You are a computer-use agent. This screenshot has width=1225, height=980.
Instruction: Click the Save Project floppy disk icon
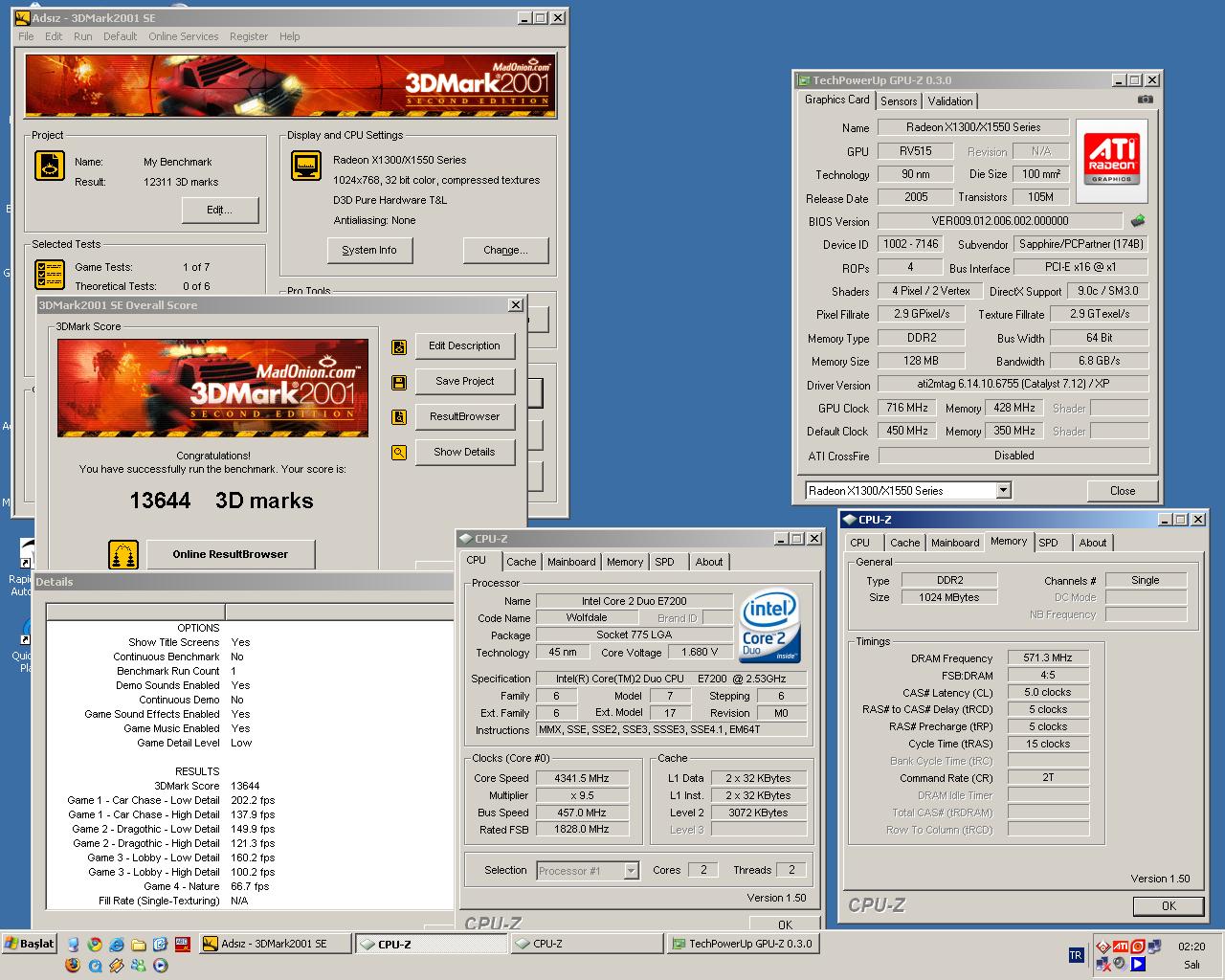(x=399, y=382)
